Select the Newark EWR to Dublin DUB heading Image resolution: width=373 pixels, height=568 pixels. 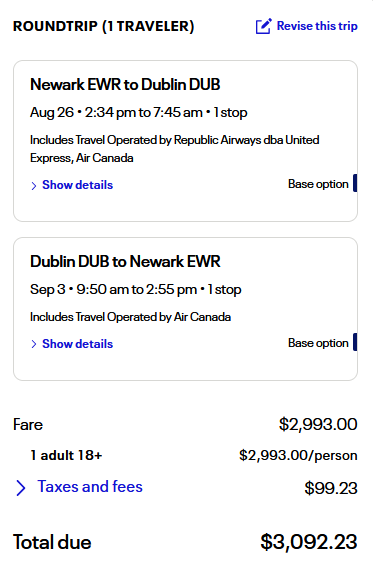click(x=125, y=84)
